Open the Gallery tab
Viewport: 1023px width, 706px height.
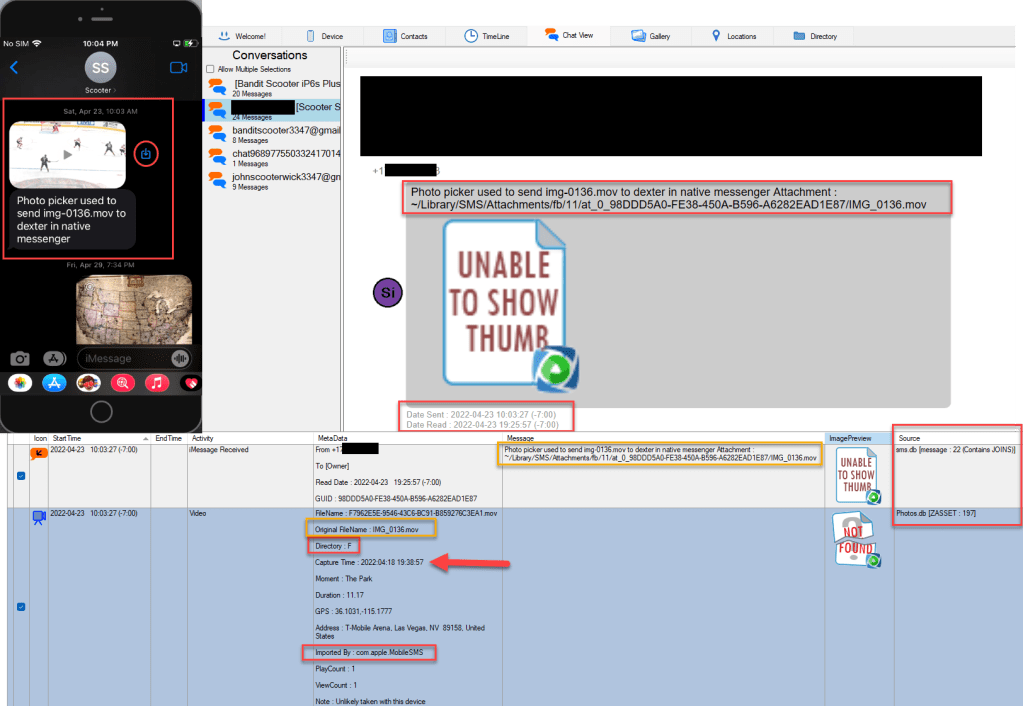pyautogui.click(x=651, y=36)
